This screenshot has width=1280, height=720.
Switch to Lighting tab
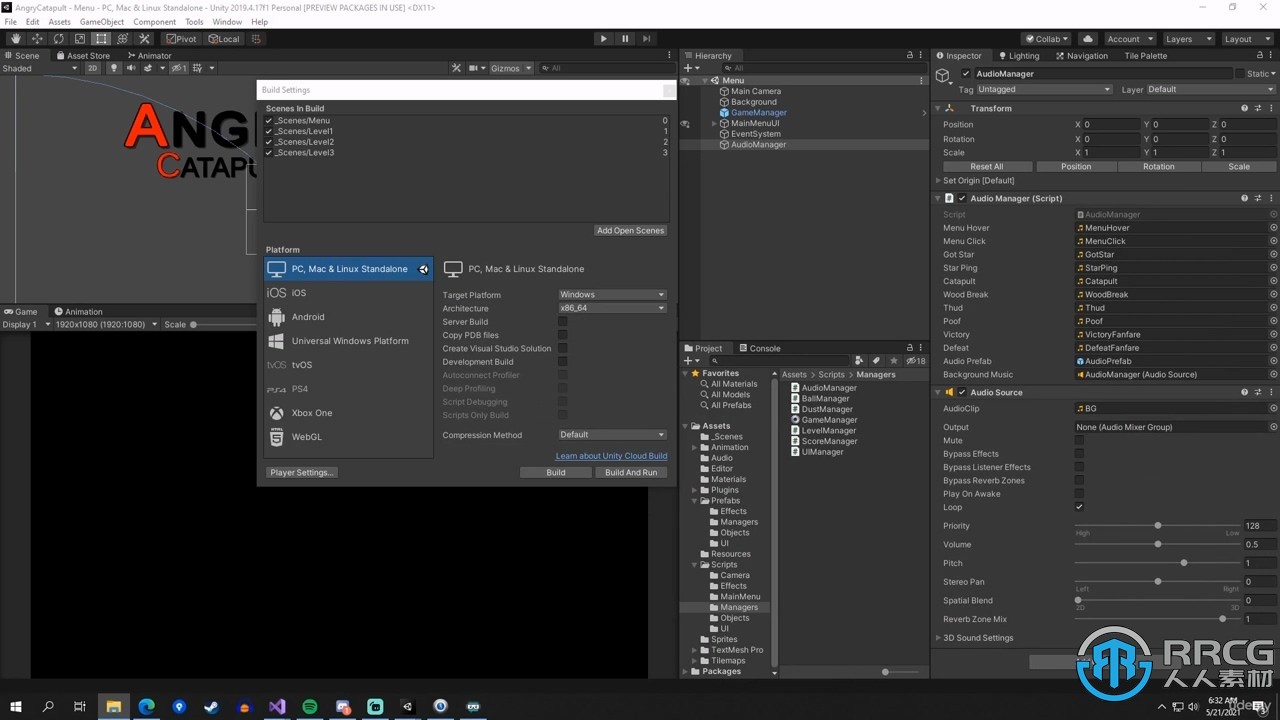[x=1018, y=56]
